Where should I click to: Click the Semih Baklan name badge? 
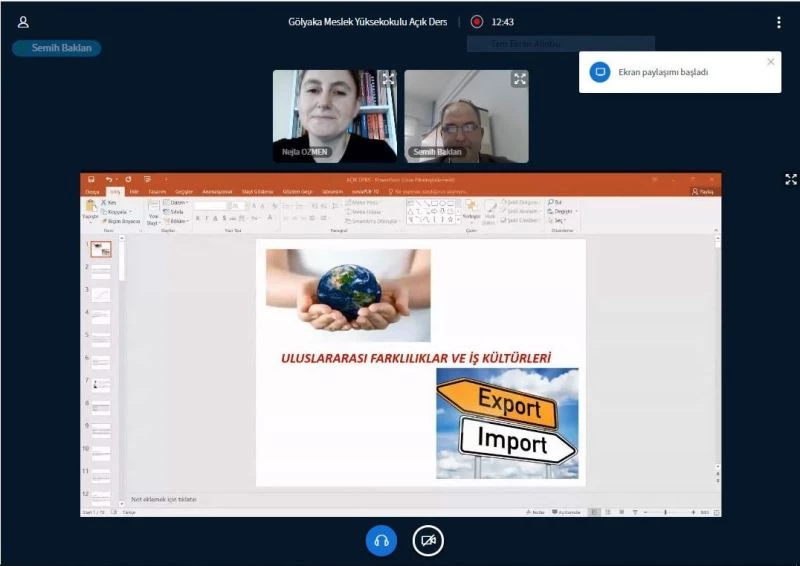56,48
